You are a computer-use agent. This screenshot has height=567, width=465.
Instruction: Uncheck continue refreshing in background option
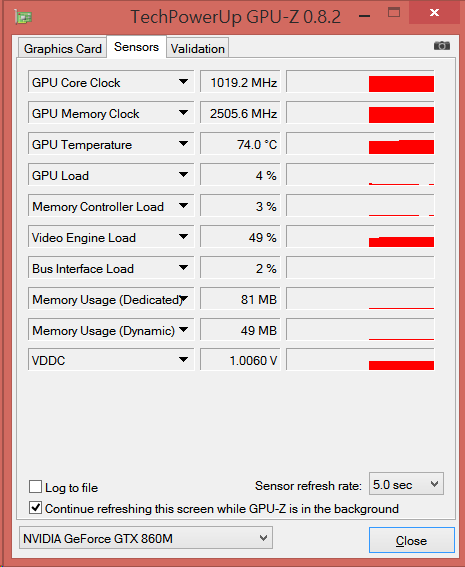click(x=35, y=508)
